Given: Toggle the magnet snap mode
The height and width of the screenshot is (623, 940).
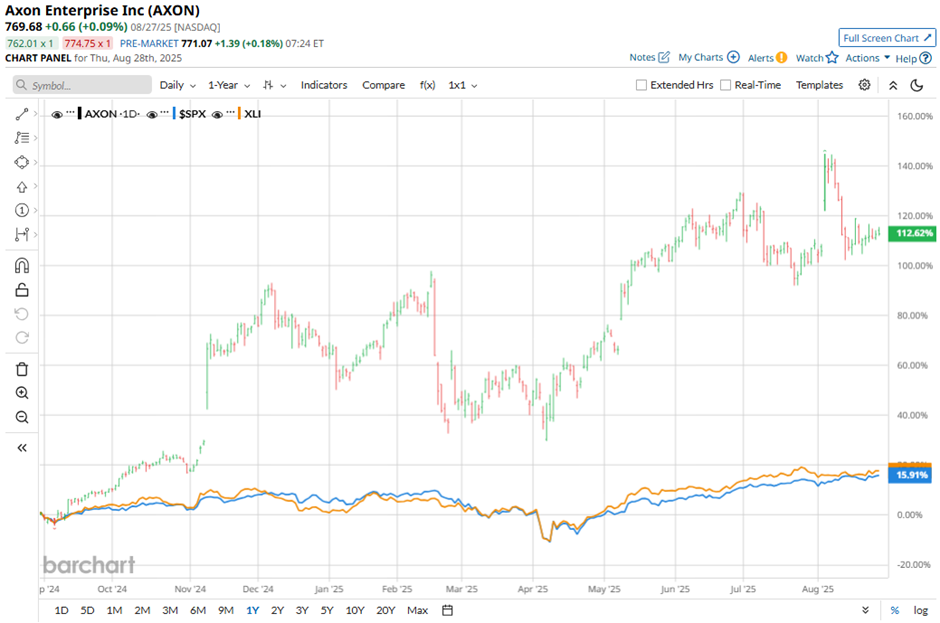Looking at the screenshot, I should coord(22,266).
